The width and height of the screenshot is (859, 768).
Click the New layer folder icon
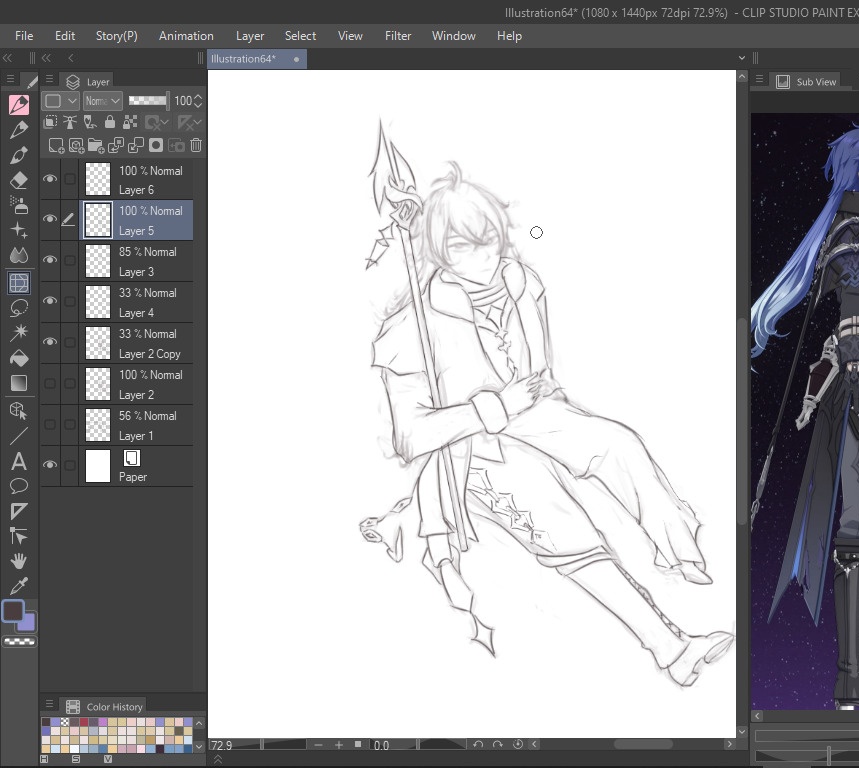(96, 145)
